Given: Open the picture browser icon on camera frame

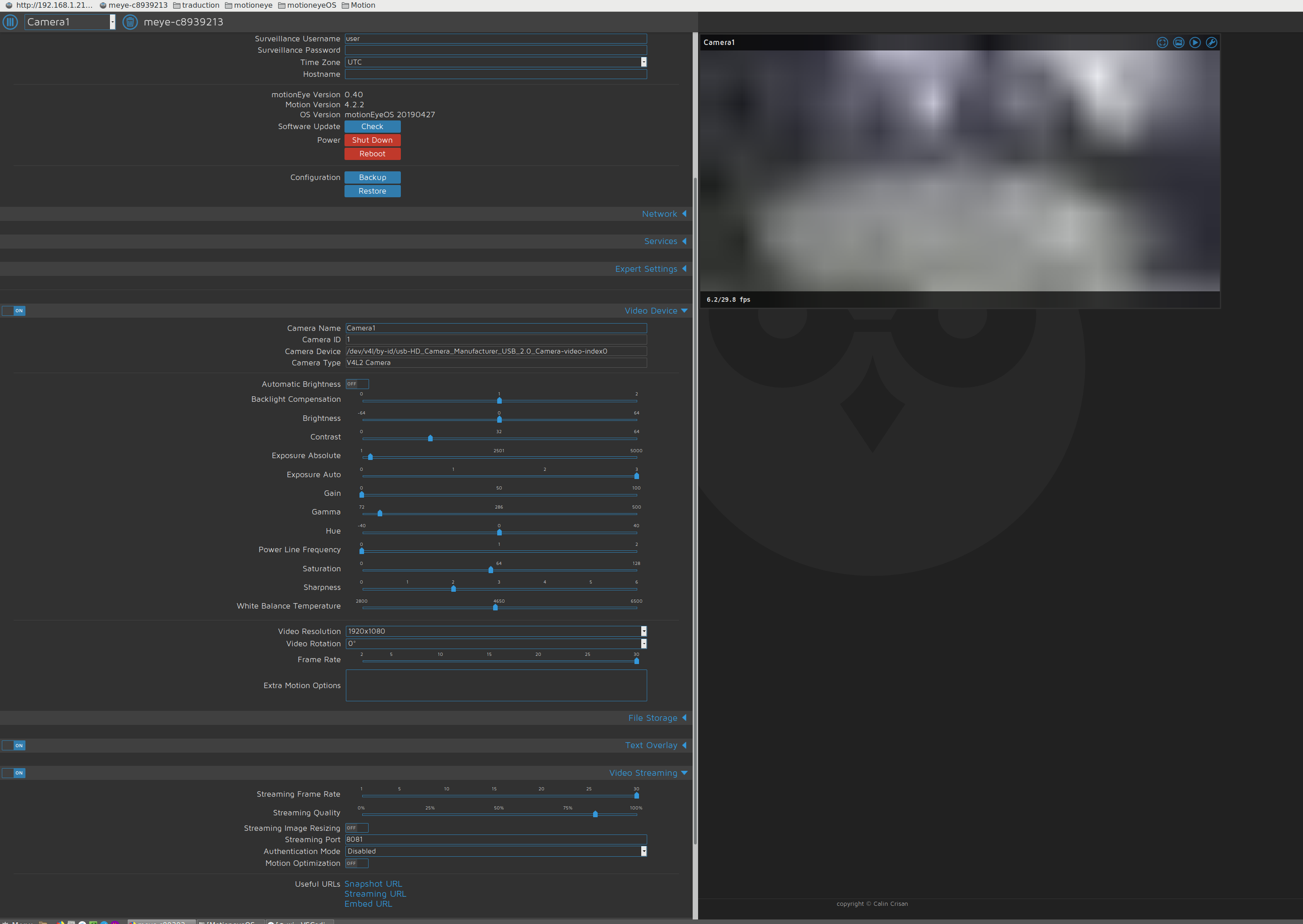Looking at the screenshot, I should point(1179,43).
